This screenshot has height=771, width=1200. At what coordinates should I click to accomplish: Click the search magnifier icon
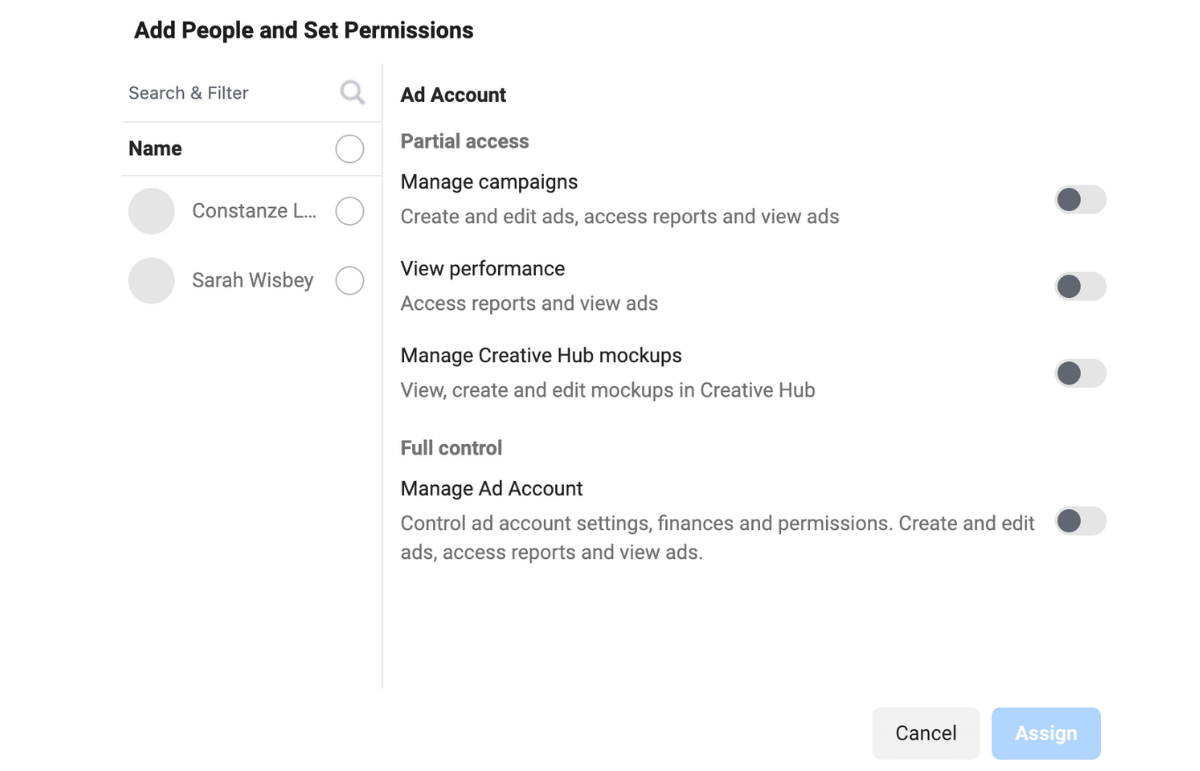[x=352, y=93]
